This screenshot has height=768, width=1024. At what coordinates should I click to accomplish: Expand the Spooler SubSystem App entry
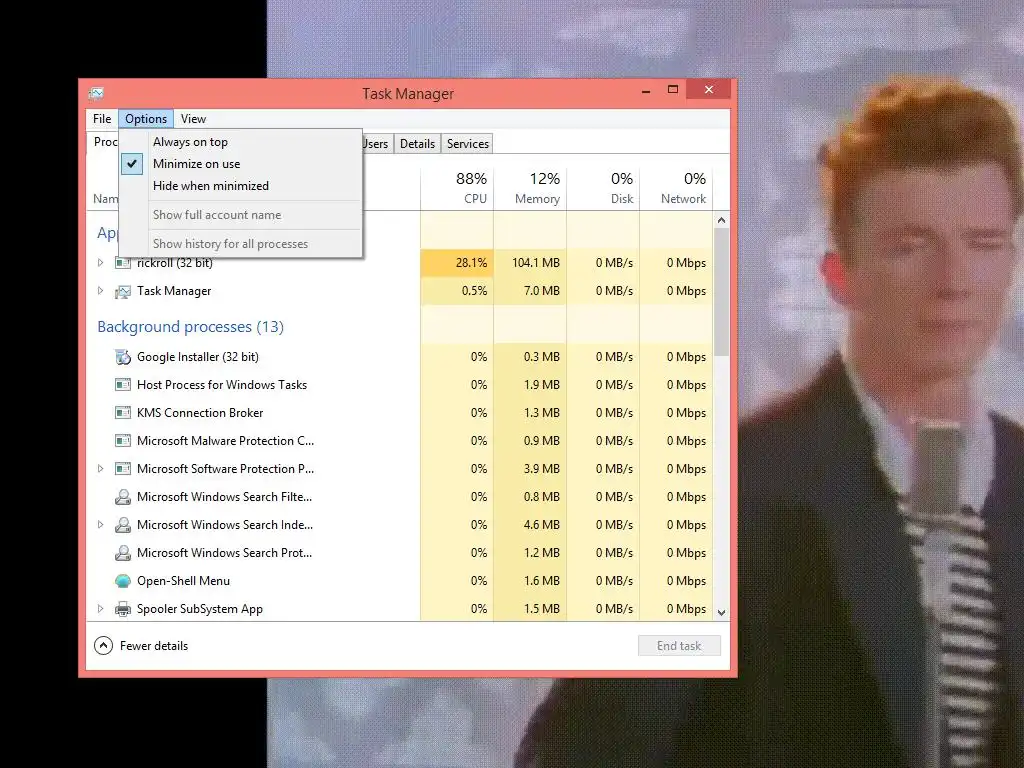click(101, 609)
